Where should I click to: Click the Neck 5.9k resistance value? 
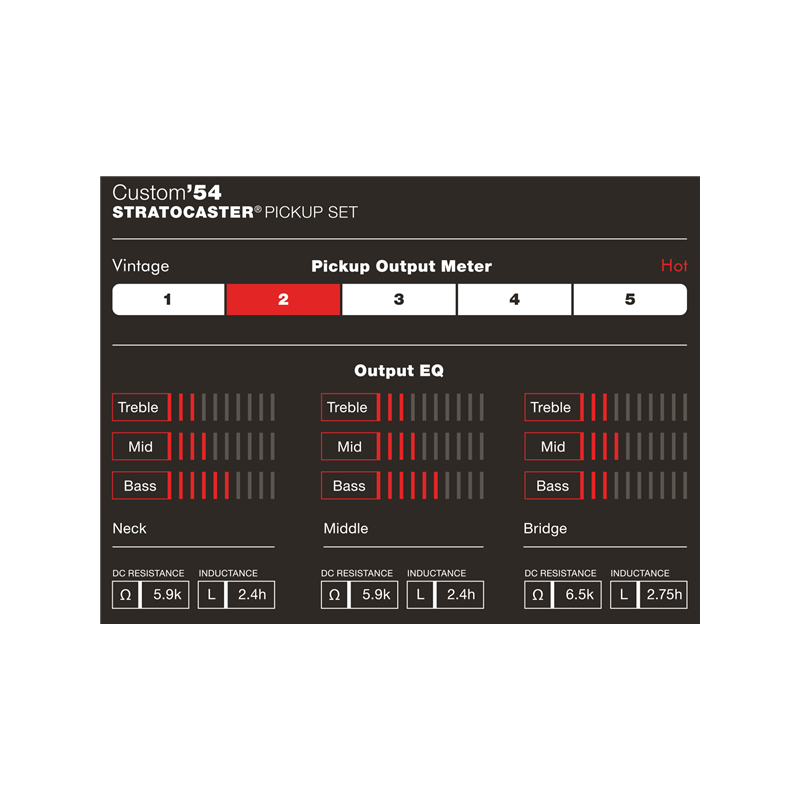coord(165,595)
